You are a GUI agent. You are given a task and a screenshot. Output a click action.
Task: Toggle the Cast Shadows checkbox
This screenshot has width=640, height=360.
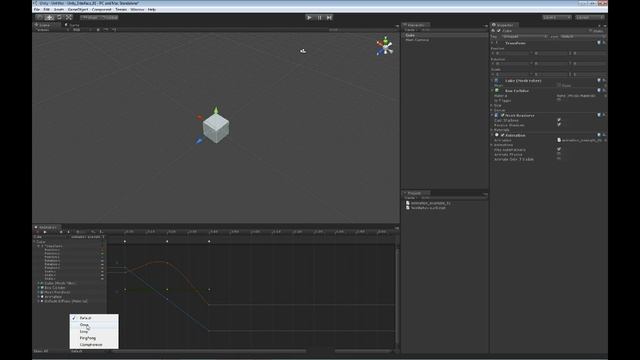559,120
